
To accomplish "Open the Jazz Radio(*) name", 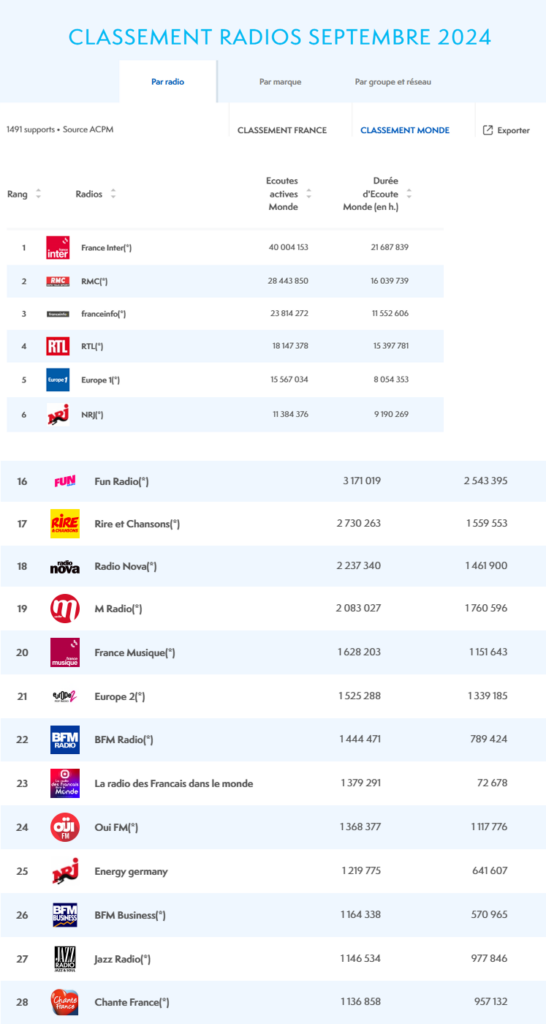I will click(x=123, y=959).
